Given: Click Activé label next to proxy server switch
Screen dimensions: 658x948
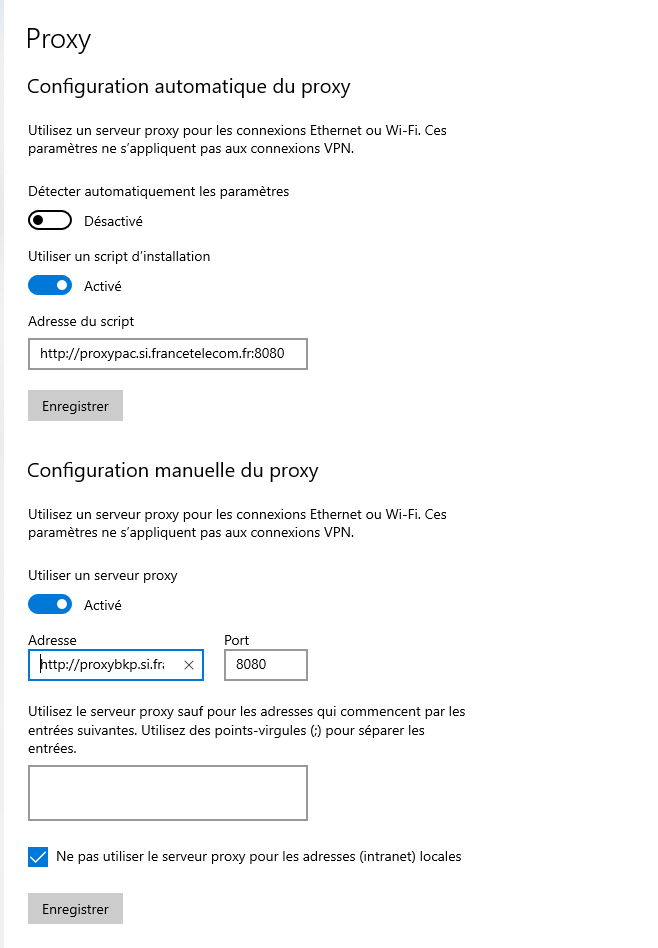Looking at the screenshot, I should pos(103,605).
